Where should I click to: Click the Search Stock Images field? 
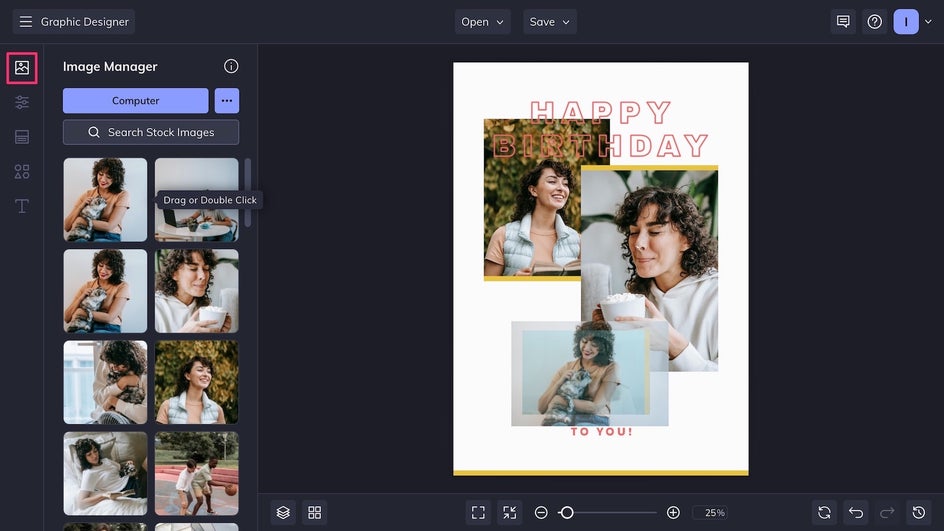pos(151,132)
